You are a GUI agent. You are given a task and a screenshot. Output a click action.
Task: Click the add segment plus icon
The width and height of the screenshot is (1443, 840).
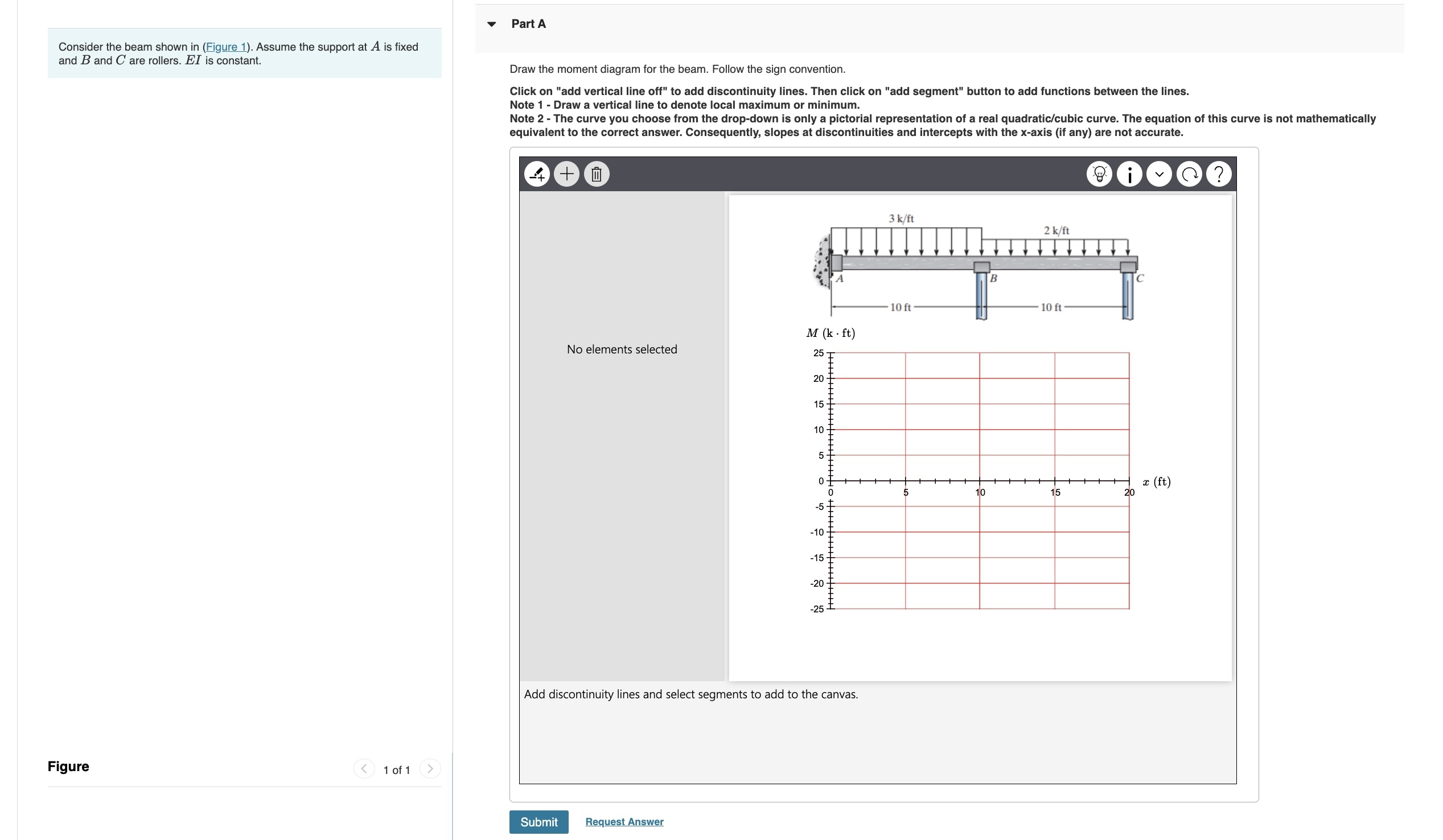coord(567,174)
